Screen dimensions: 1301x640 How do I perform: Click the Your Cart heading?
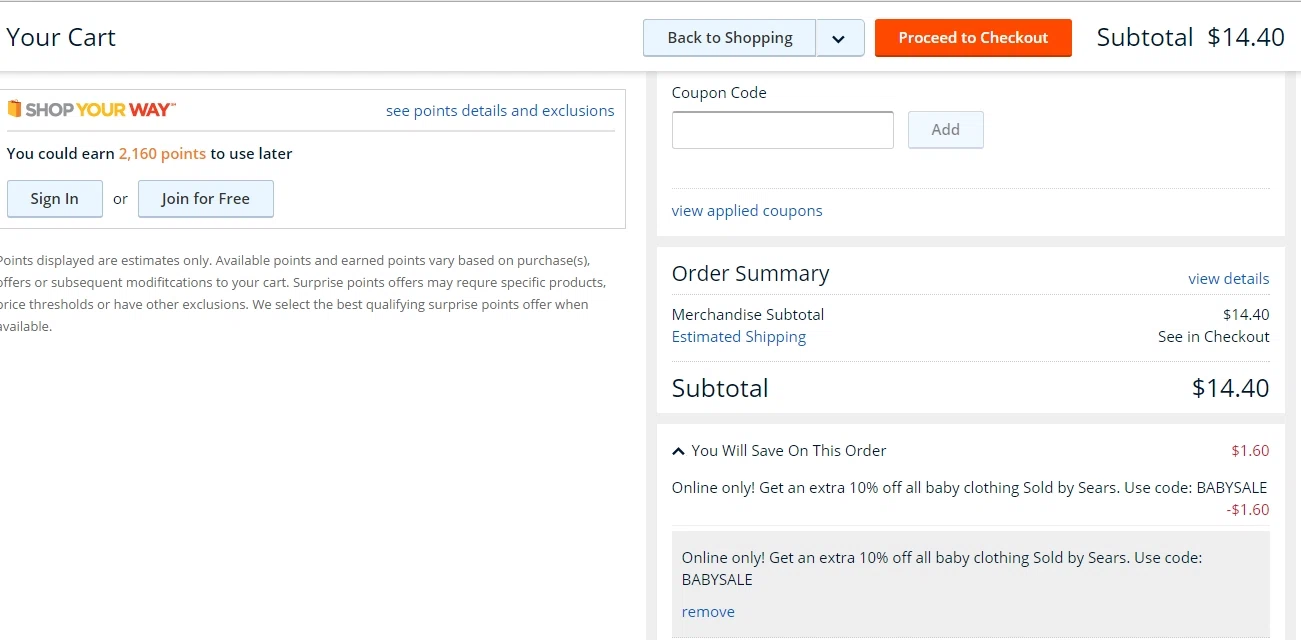coord(61,38)
